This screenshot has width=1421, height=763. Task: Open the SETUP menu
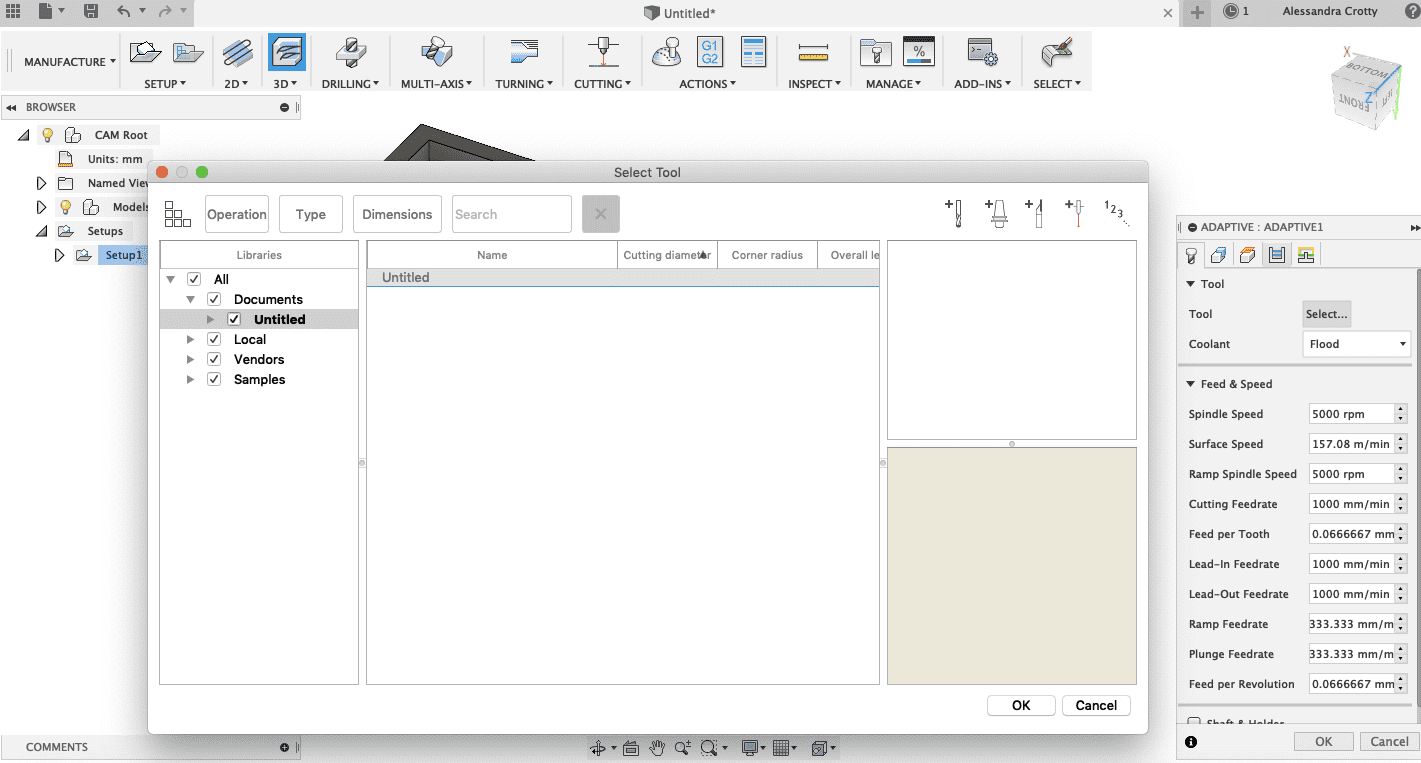tap(165, 84)
